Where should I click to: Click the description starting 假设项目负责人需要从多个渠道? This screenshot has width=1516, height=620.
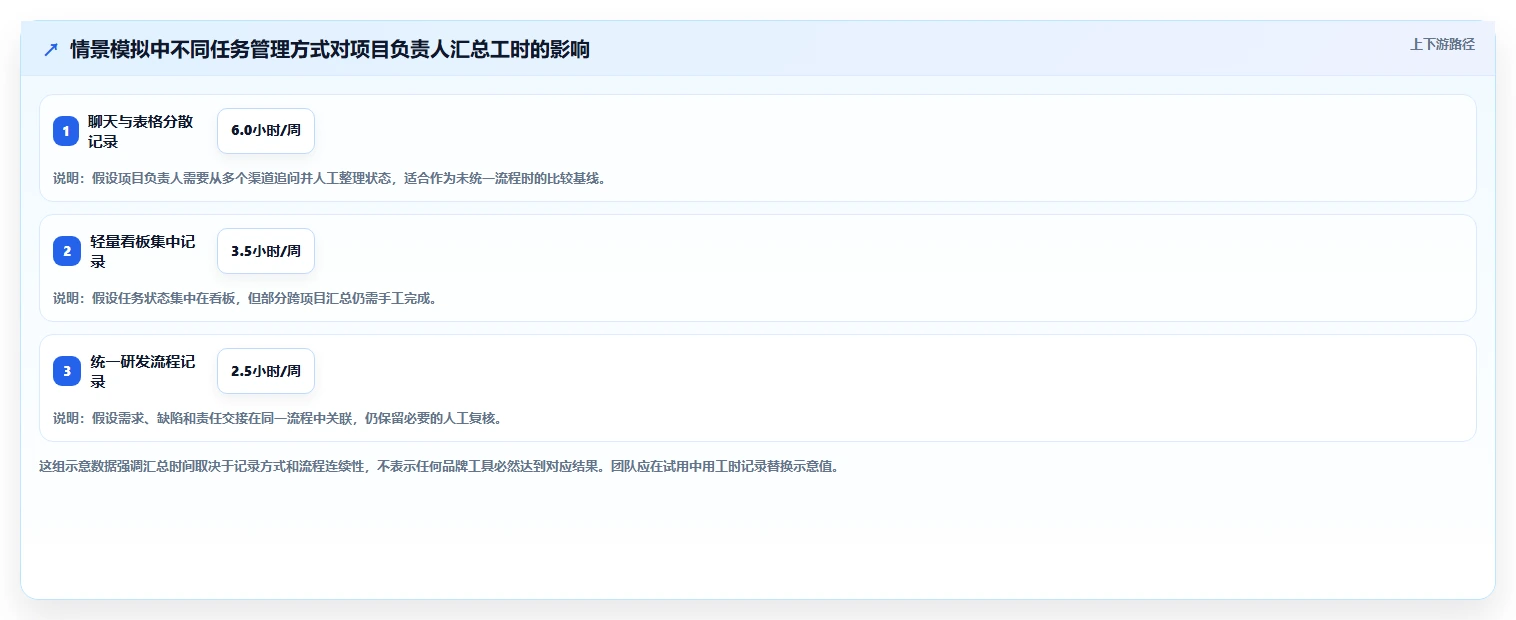click(329, 179)
